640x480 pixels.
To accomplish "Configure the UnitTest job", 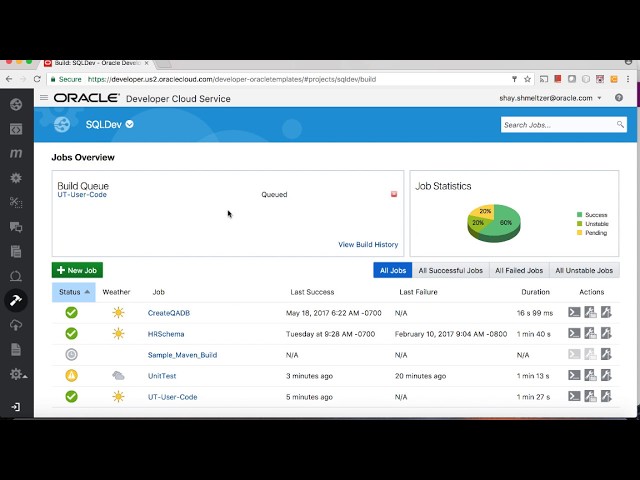I will pos(590,375).
